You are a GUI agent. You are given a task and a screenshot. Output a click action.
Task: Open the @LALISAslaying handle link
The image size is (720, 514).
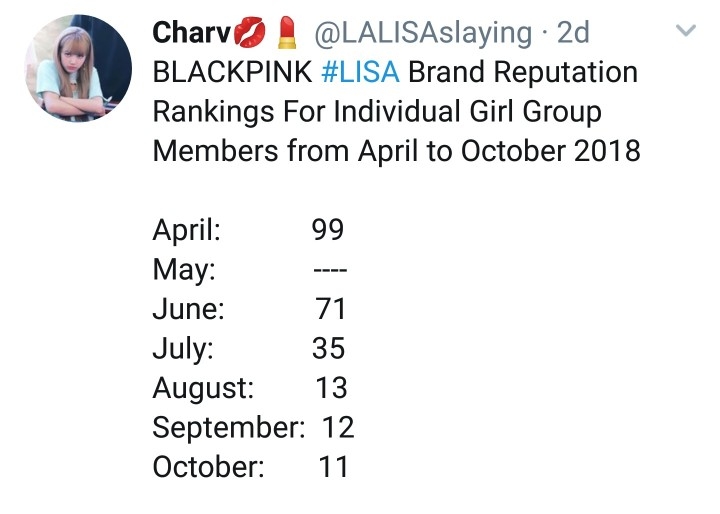(x=422, y=33)
